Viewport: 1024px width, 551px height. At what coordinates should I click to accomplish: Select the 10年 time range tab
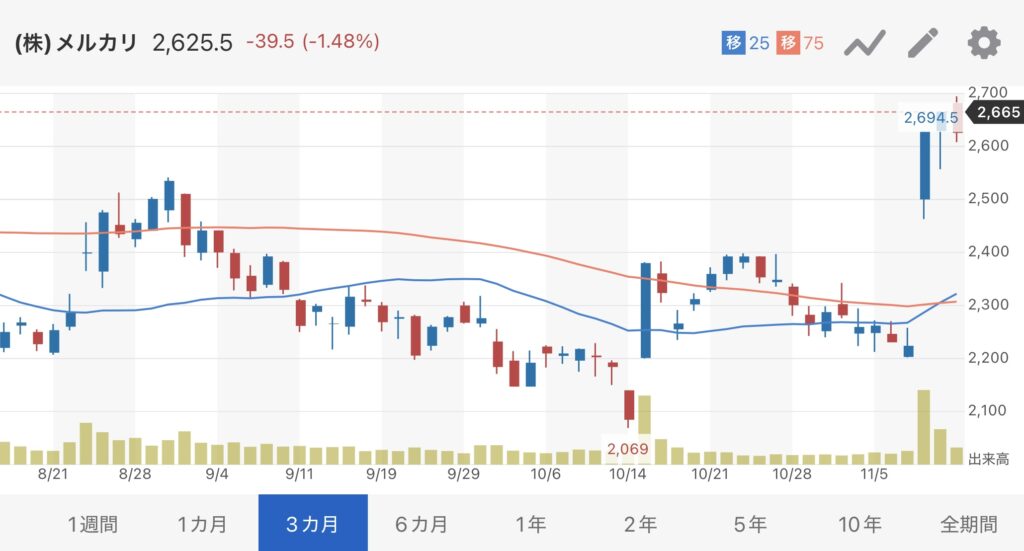[x=859, y=523]
